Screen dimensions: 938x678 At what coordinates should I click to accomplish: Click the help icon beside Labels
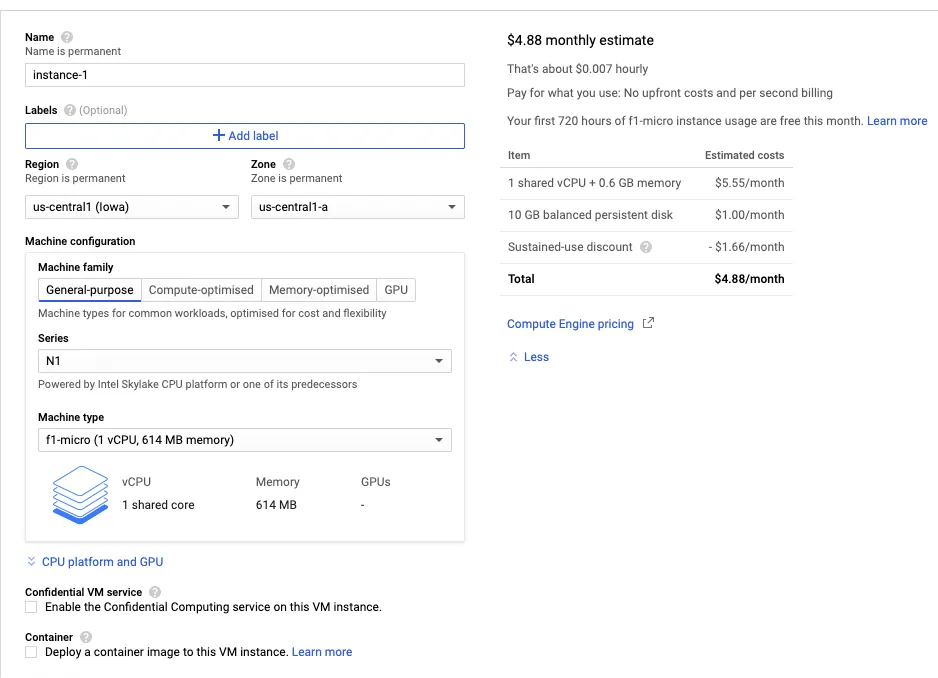(70, 110)
